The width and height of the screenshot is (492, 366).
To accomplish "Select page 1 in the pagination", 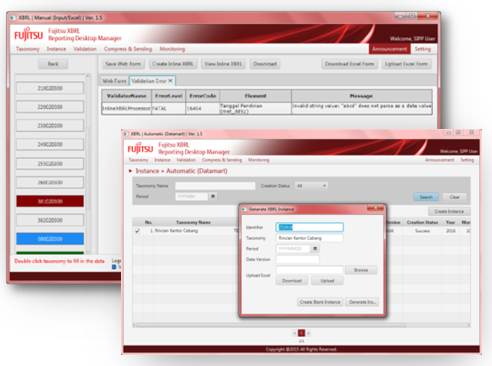I will point(301,333).
